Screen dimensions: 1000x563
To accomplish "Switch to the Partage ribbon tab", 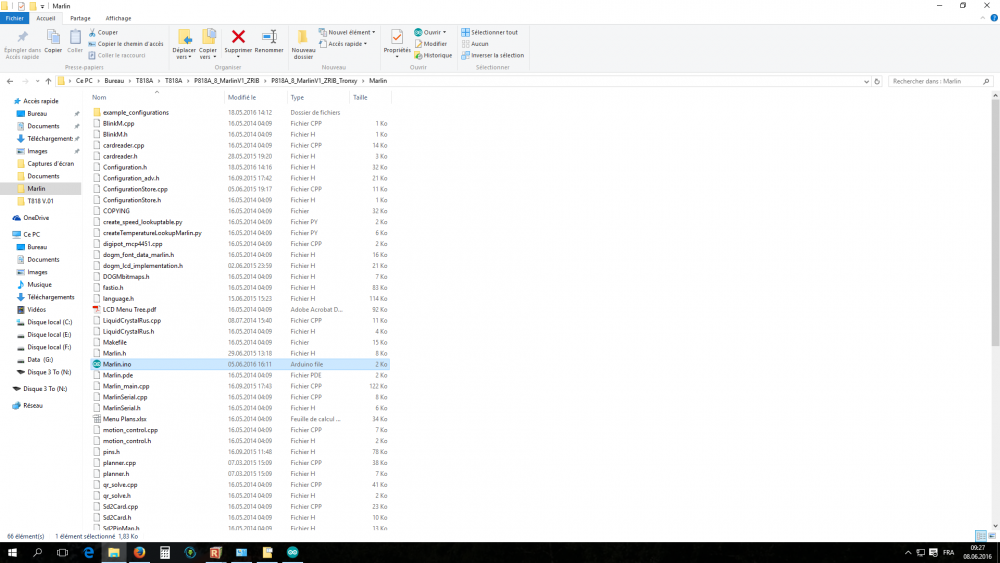I will pyautogui.click(x=80, y=18).
